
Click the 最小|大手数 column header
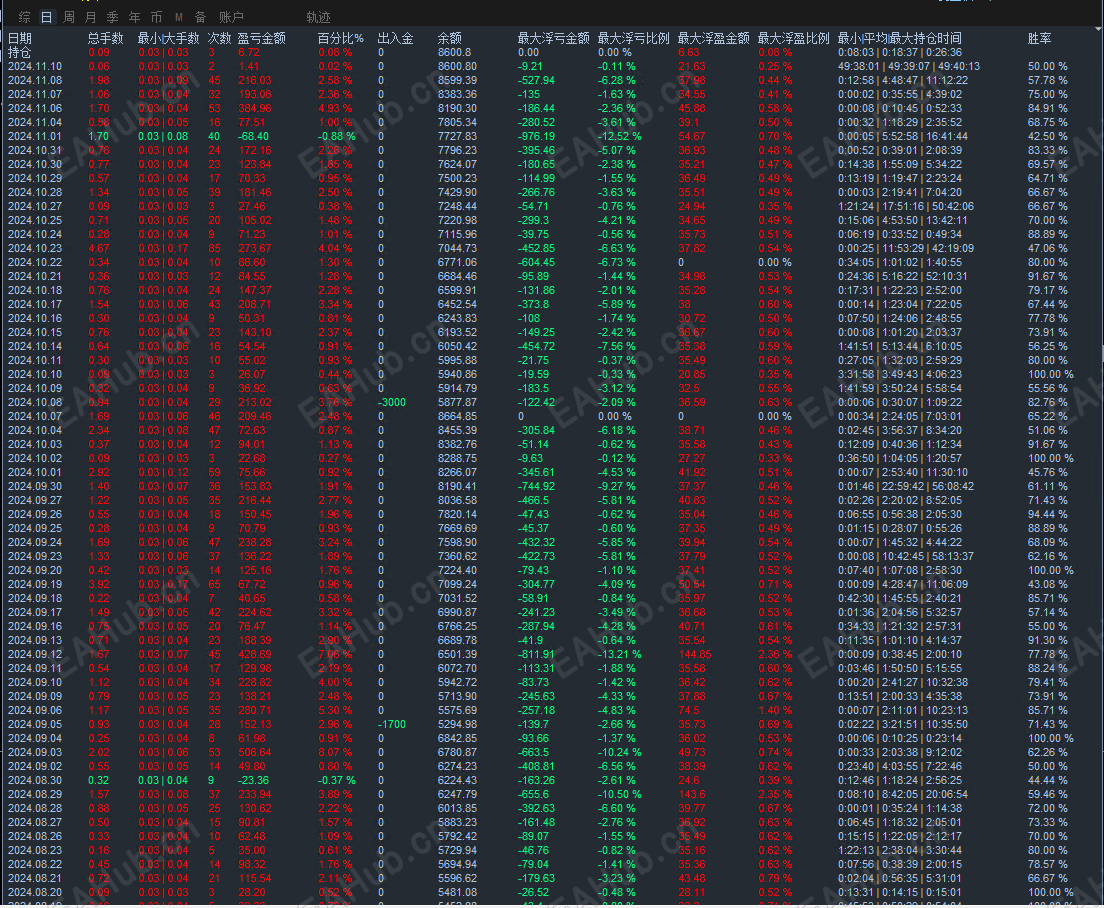tap(168, 38)
